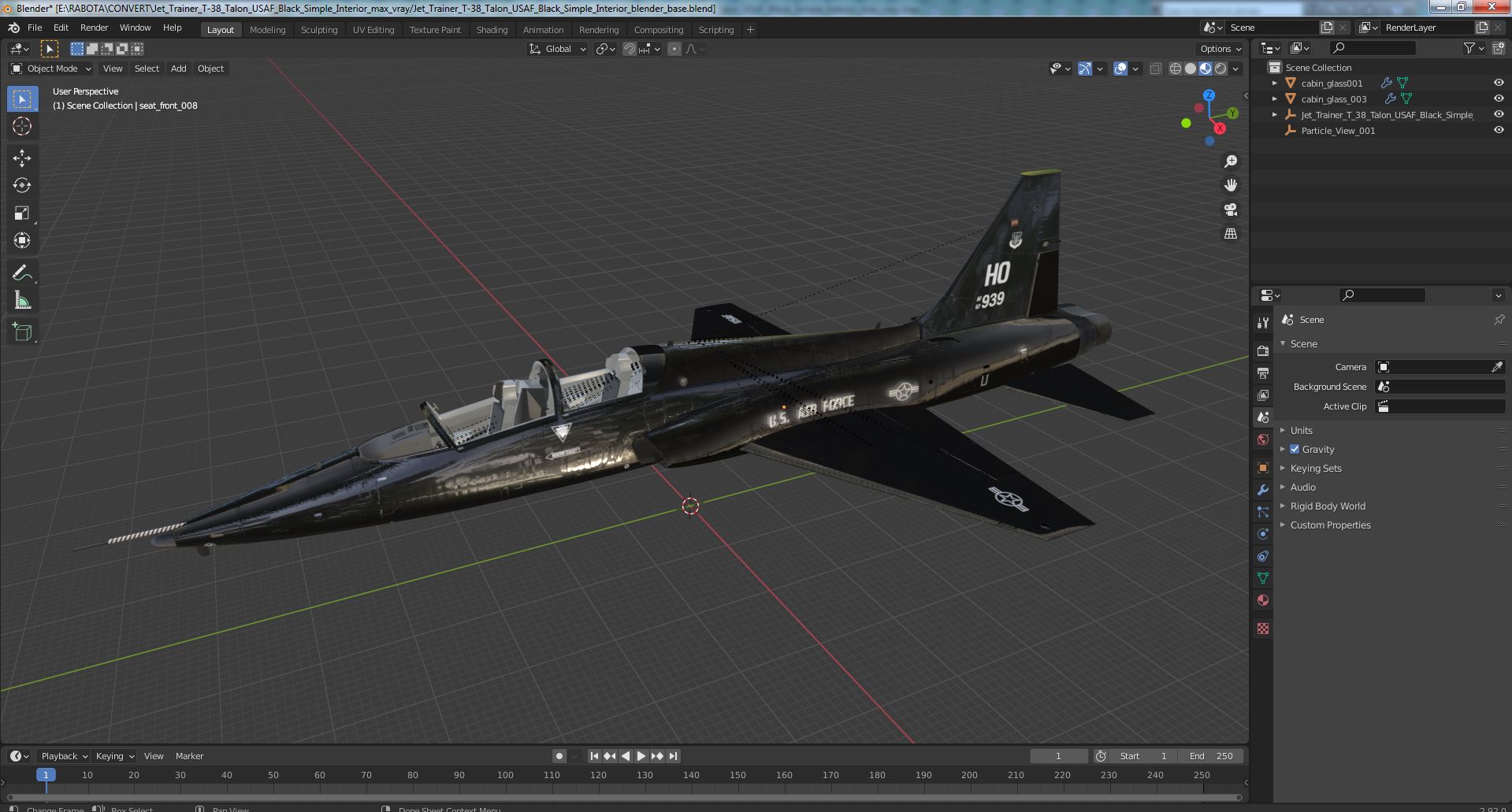
Task: Hide cabin_glass001 in outliner
Action: (x=1499, y=83)
